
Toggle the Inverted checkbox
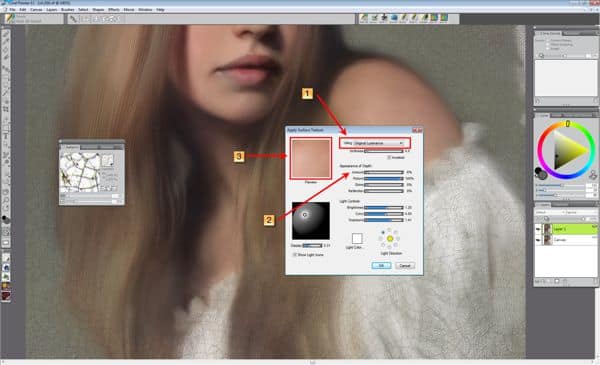pyautogui.click(x=389, y=157)
